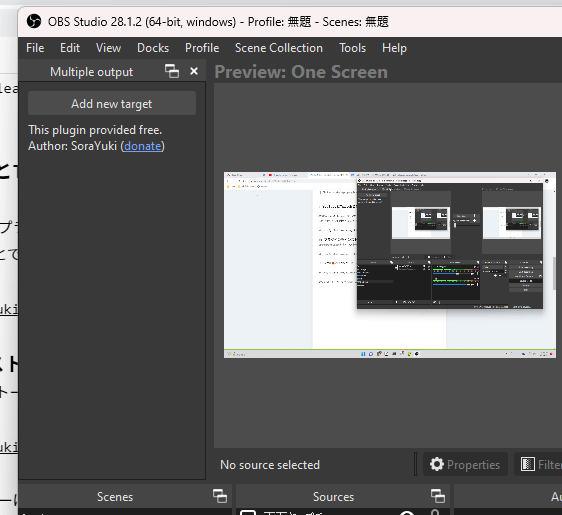Float the Scenes dock

click(x=220, y=496)
